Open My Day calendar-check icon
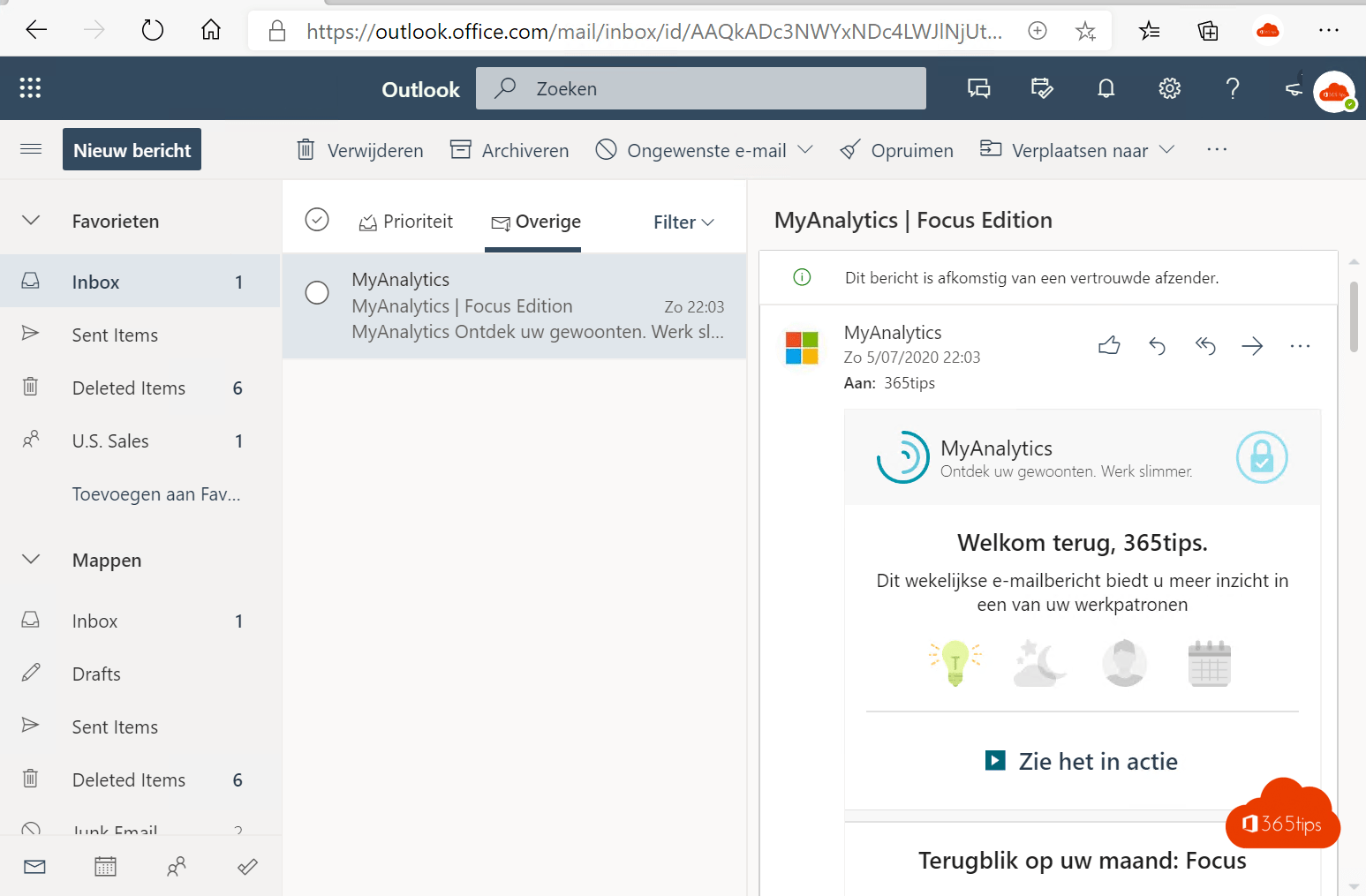 (x=1042, y=88)
